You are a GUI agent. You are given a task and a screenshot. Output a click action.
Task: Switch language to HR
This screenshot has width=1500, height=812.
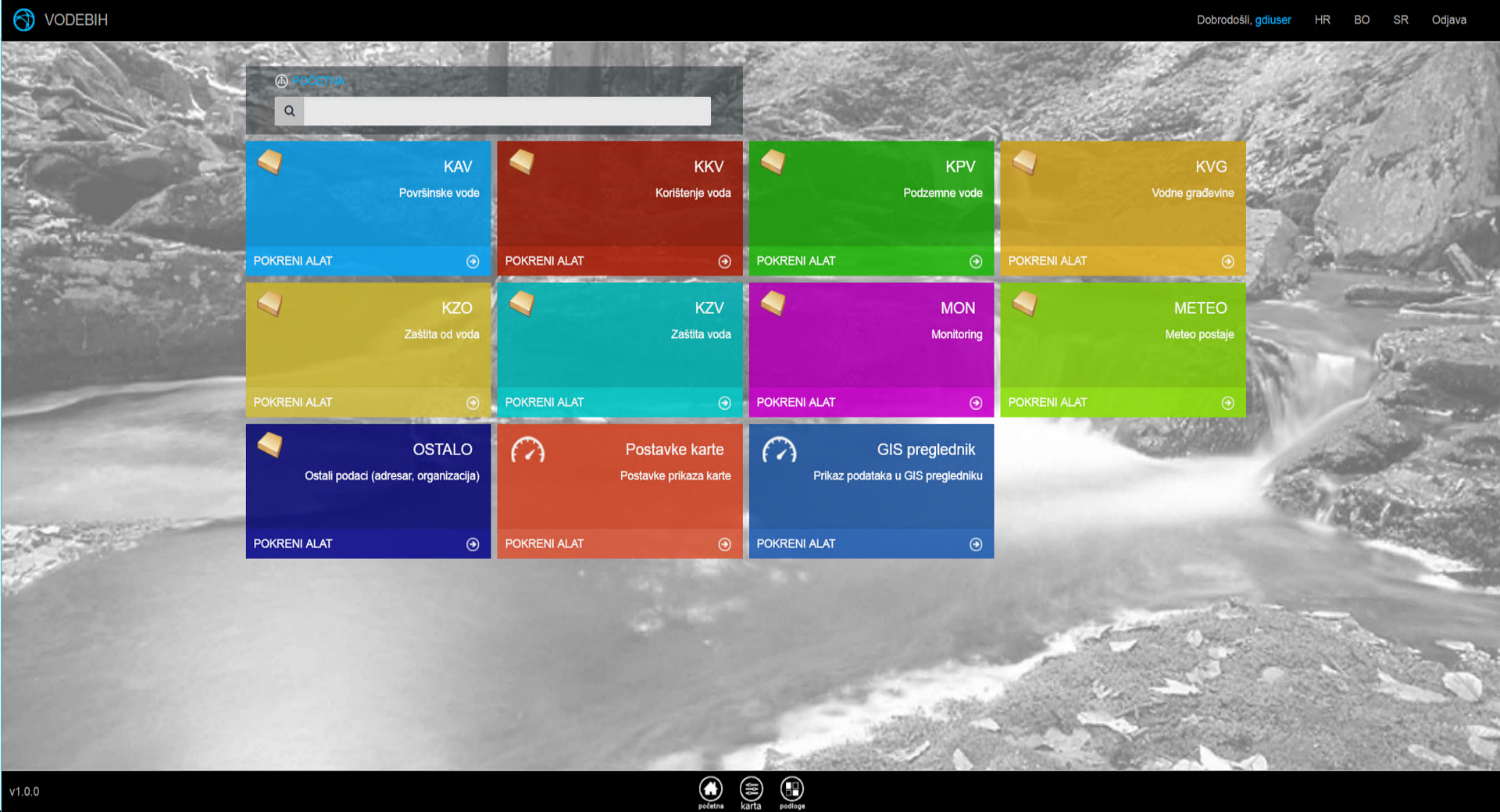(x=1322, y=20)
